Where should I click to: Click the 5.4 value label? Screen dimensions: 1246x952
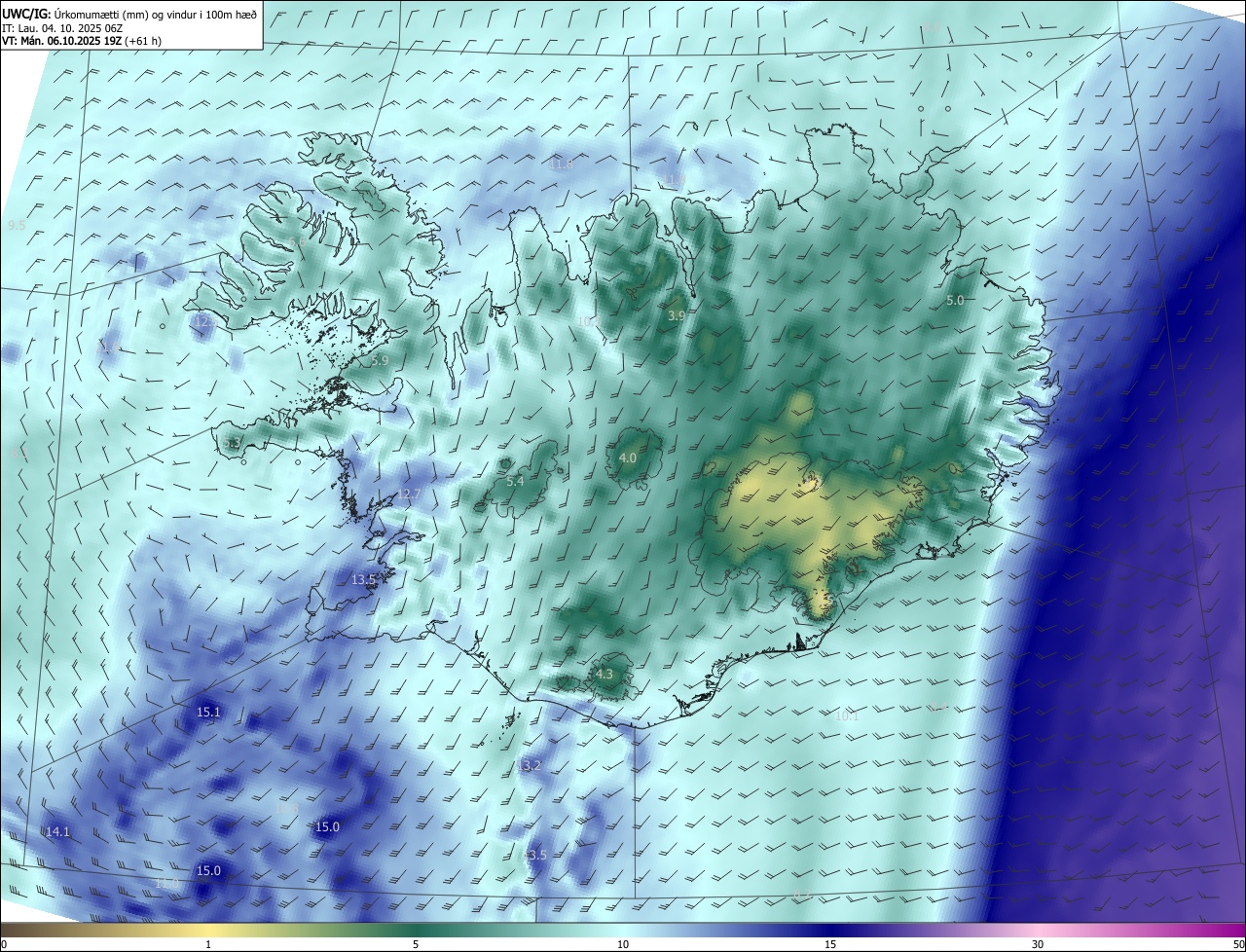pos(515,481)
